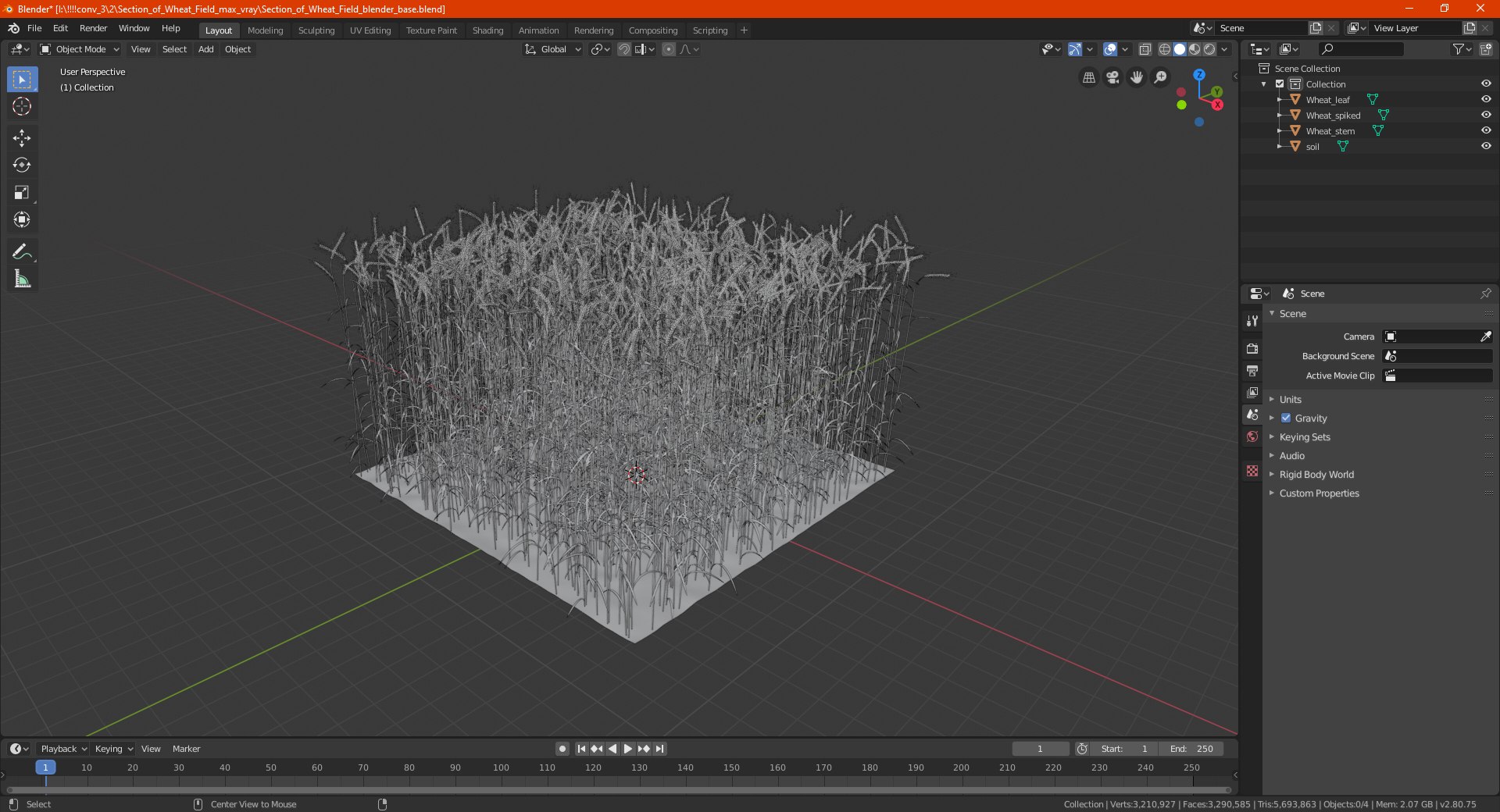This screenshot has height=812, width=1500.
Task: Expand the Custom Properties panel
Action: (x=1319, y=493)
